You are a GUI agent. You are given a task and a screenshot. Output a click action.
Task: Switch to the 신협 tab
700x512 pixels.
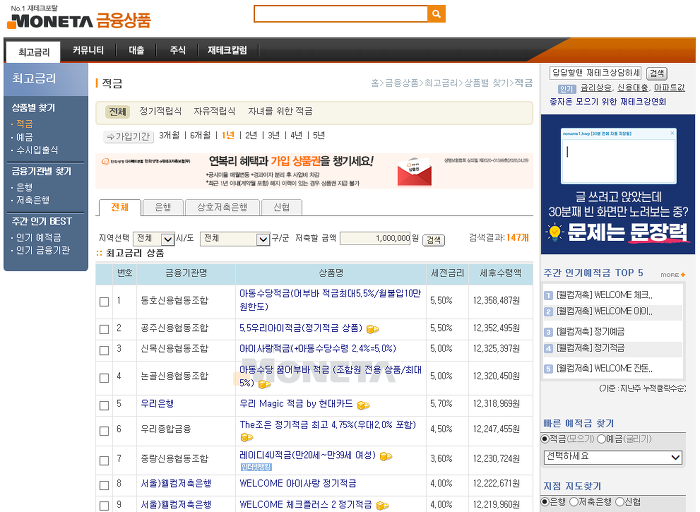[281, 207]
